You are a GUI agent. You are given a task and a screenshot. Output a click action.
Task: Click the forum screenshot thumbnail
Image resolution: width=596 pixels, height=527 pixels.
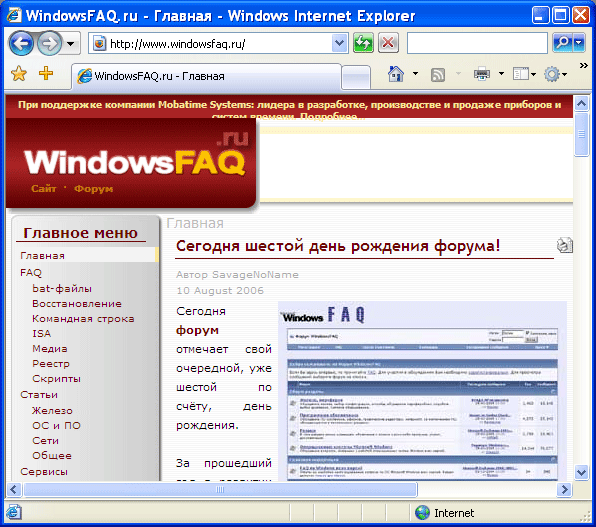422,391
